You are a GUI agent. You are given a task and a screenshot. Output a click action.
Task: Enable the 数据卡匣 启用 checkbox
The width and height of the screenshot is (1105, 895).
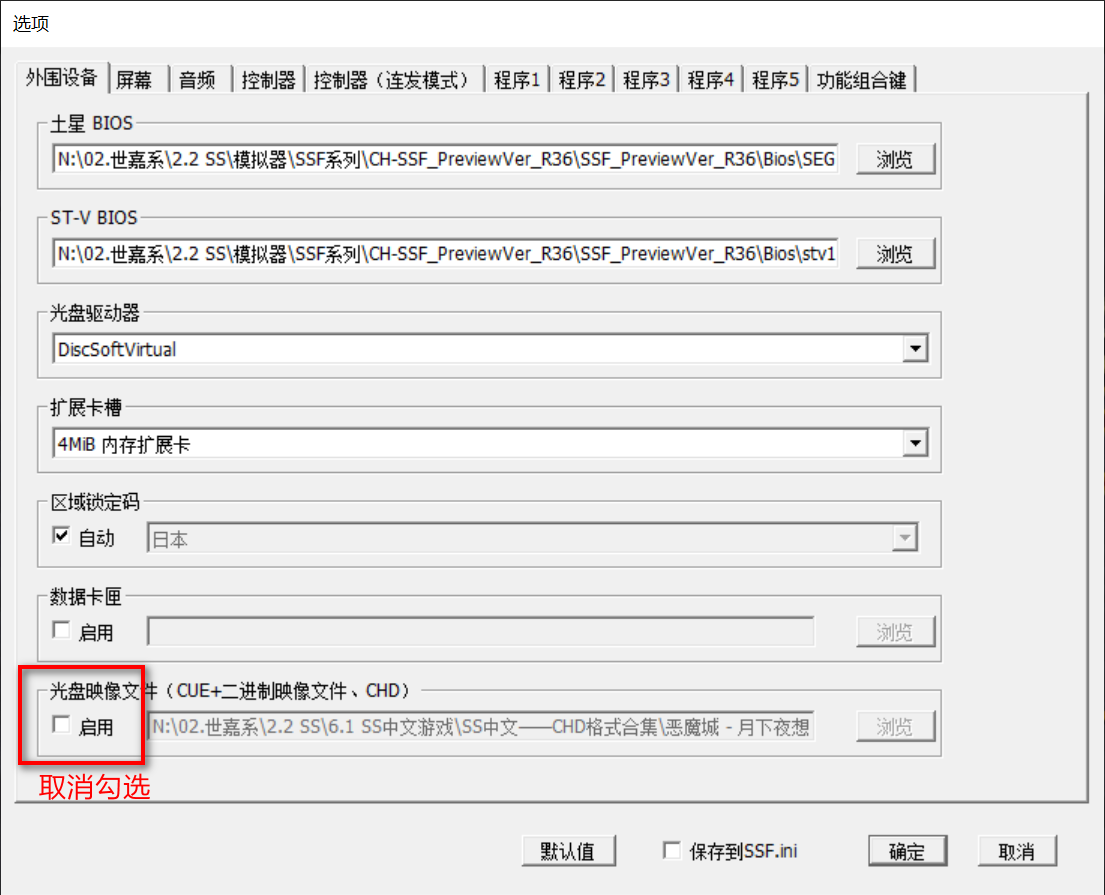click(x=62, y=631)
